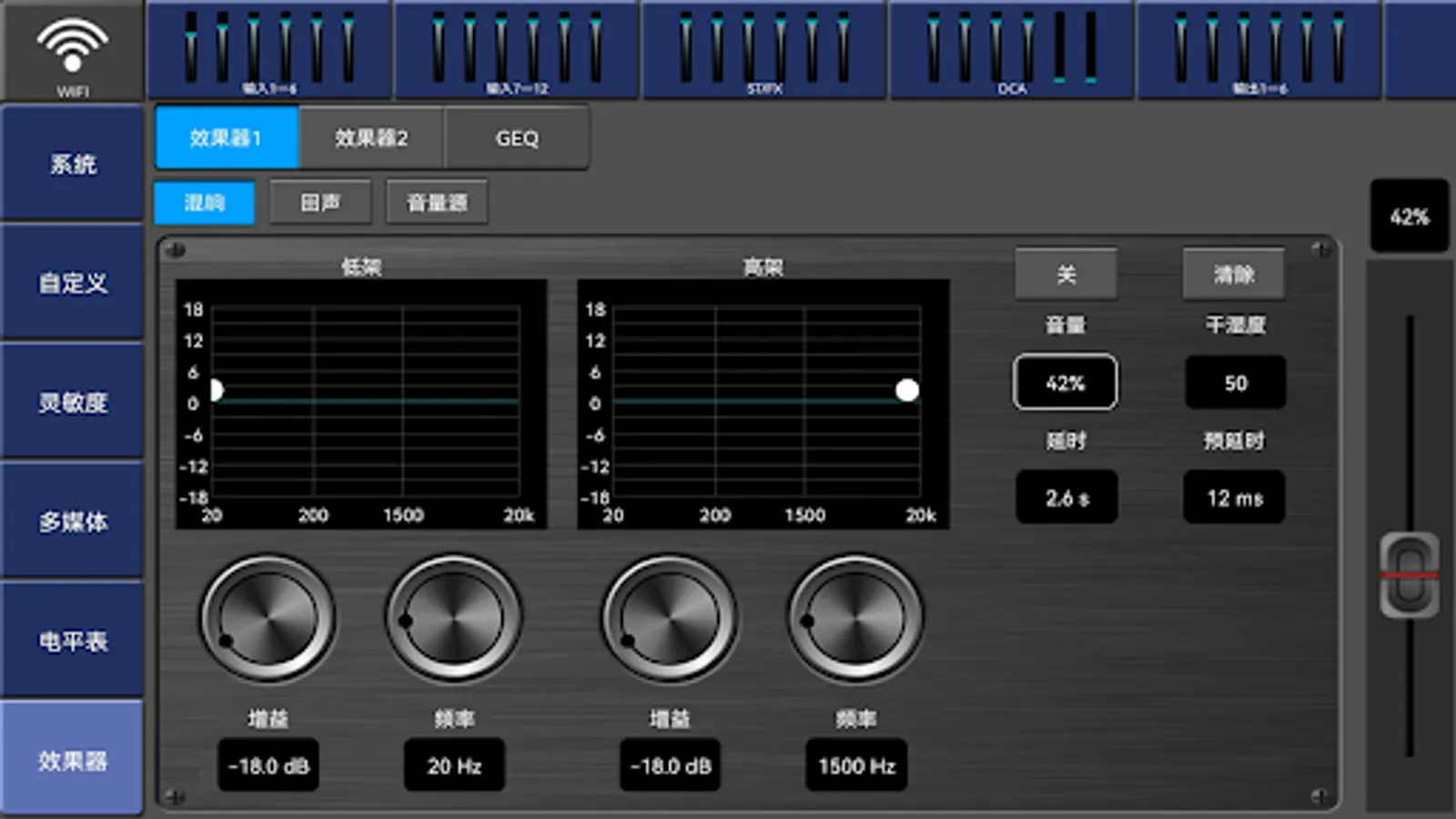Click the 低架 low-shelf graph handle dot
Image resolution: width=1456 pixels, height=819 pixels.
216,390
